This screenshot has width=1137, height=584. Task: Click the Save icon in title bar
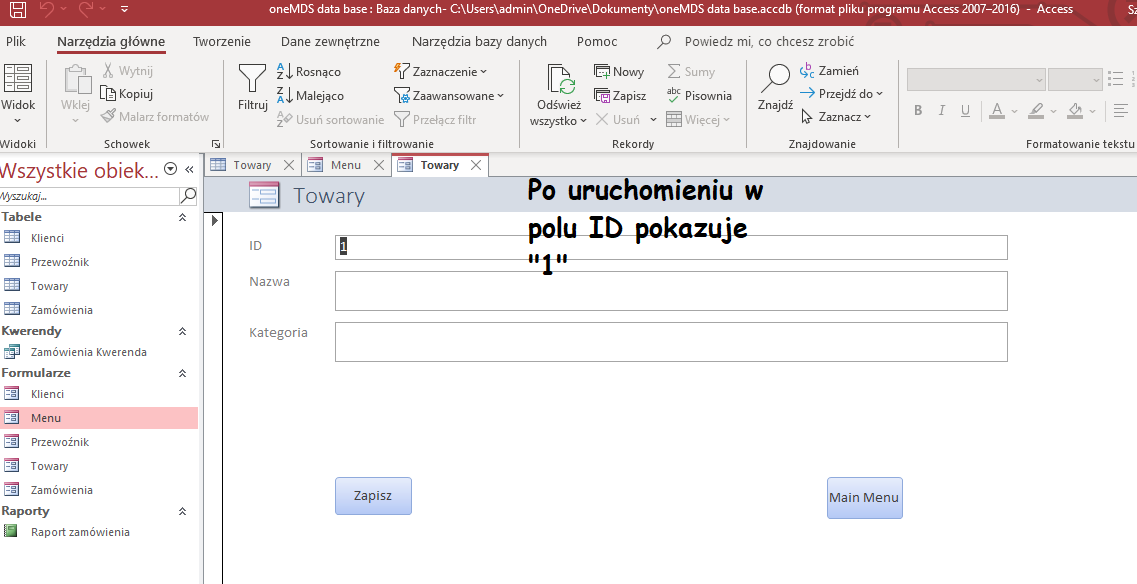coord(17,9)
